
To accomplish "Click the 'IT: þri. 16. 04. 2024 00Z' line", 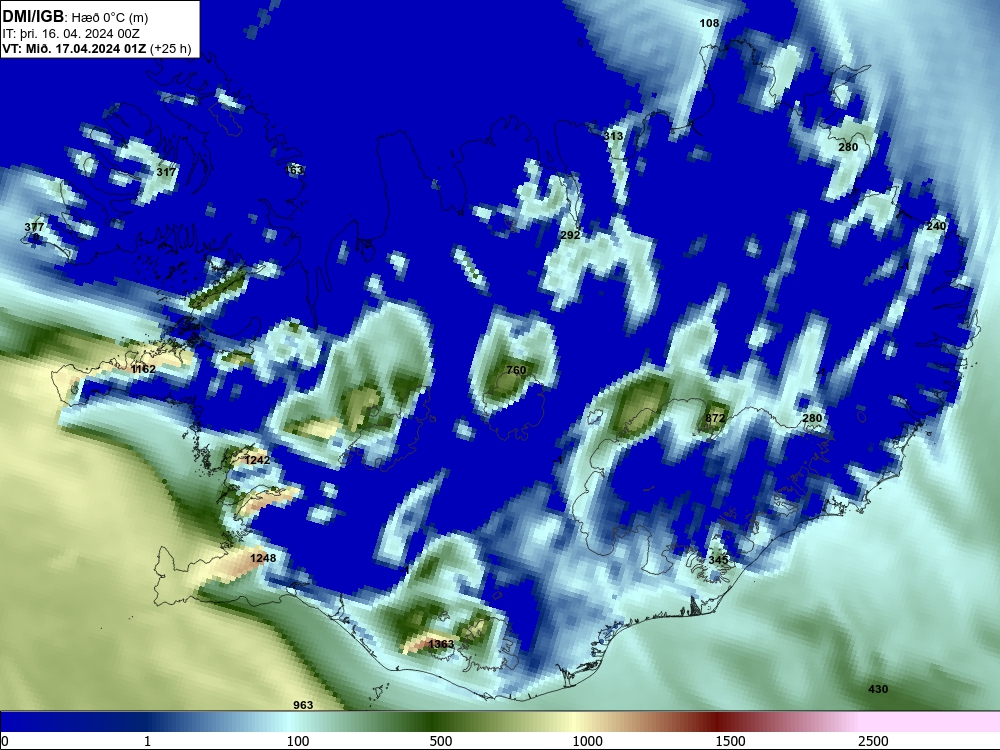I will point(71,34).
